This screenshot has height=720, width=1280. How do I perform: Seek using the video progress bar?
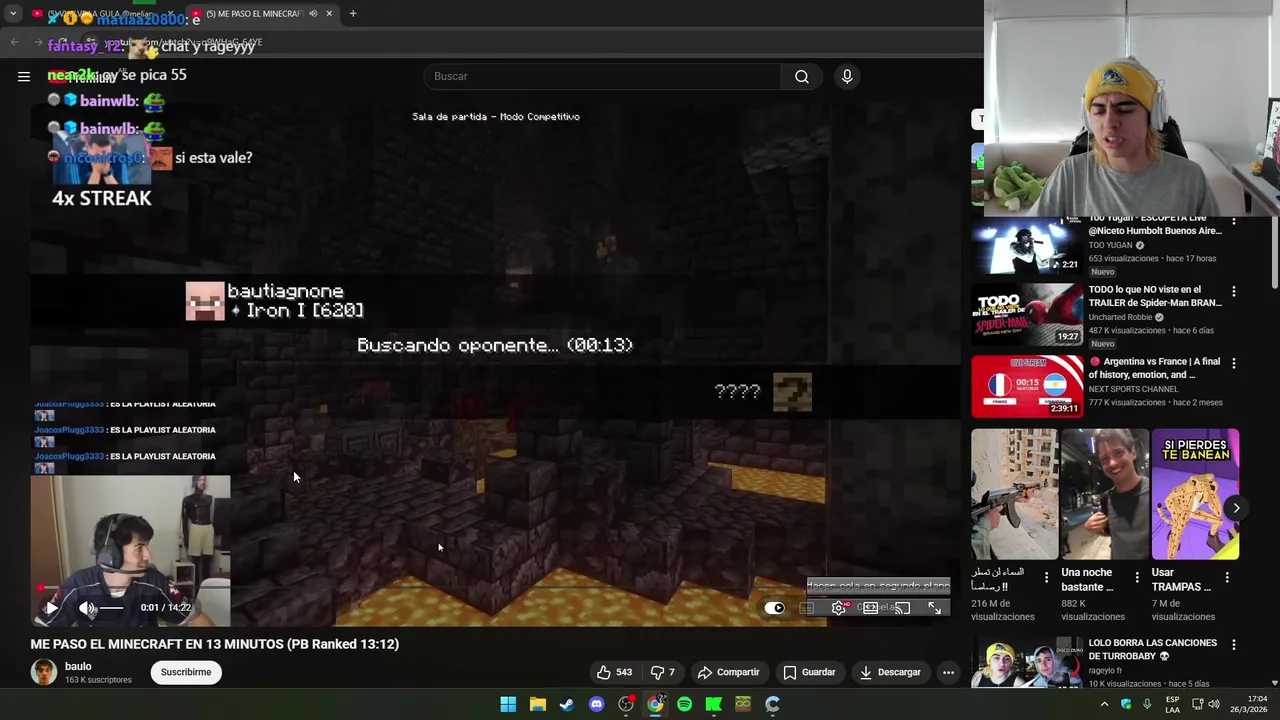pyautogui.click(x=495, y=588)
